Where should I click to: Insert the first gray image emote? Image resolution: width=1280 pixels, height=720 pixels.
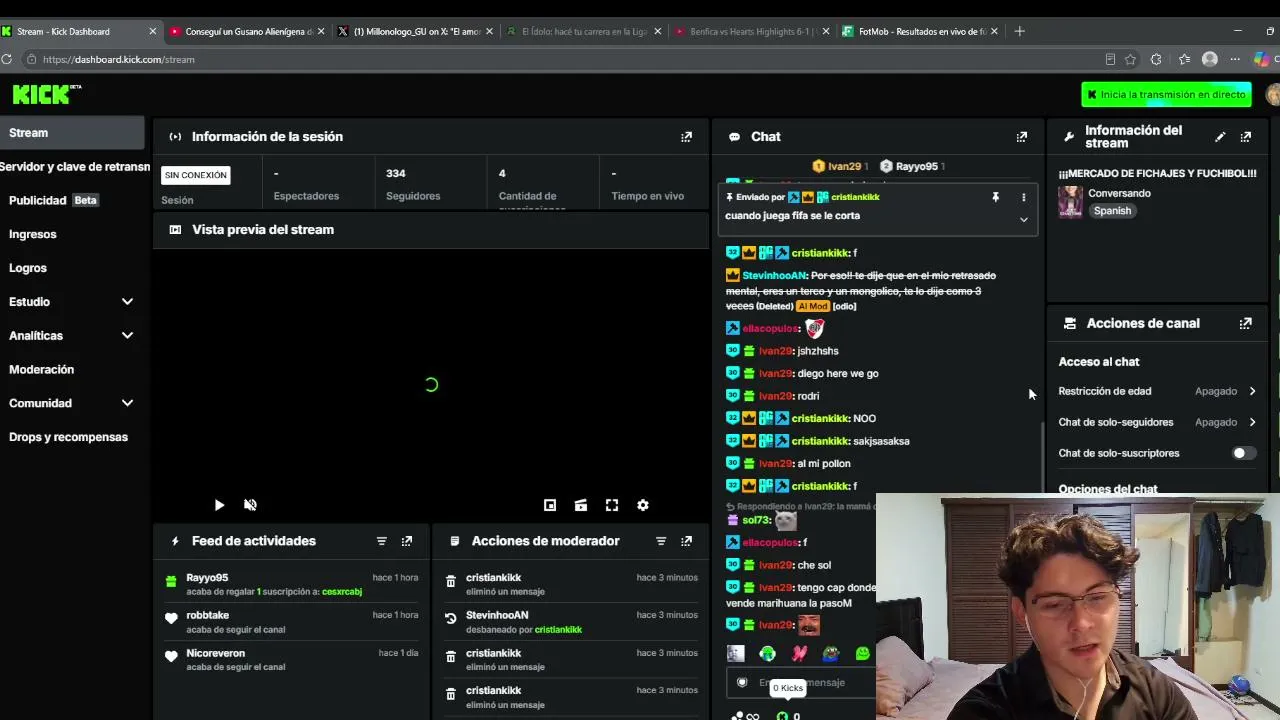735,654
